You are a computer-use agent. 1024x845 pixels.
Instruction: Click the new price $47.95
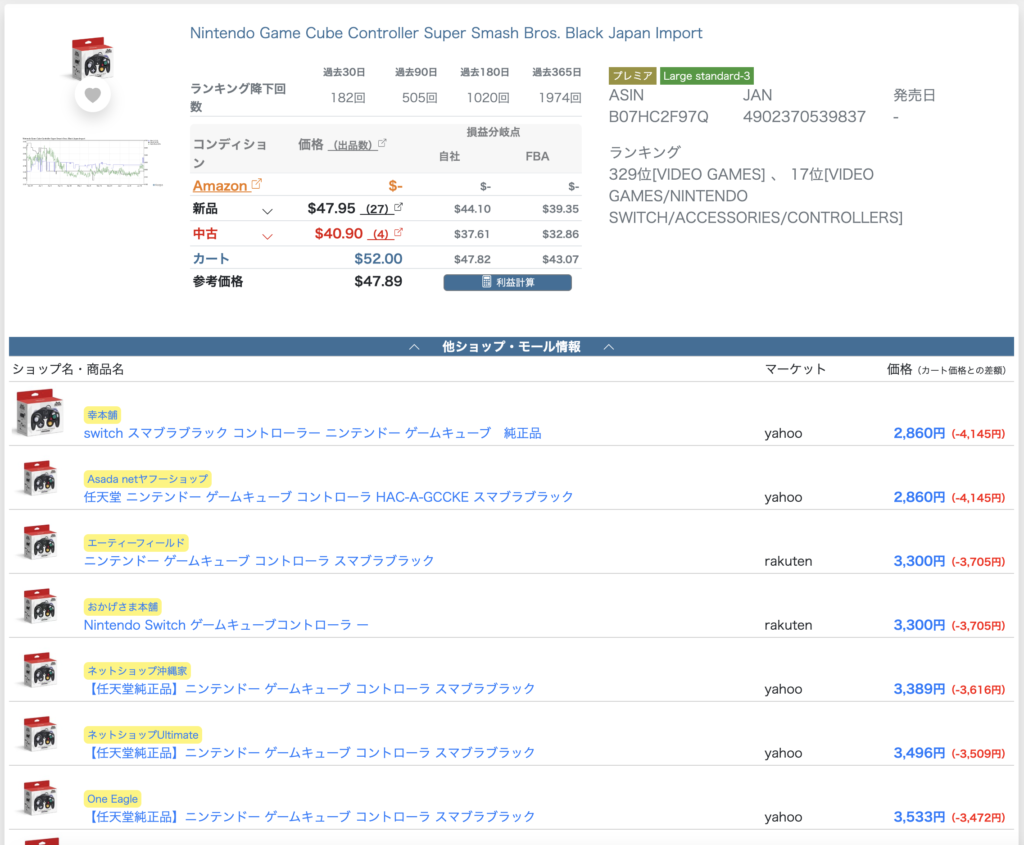(x=331, y=208)
